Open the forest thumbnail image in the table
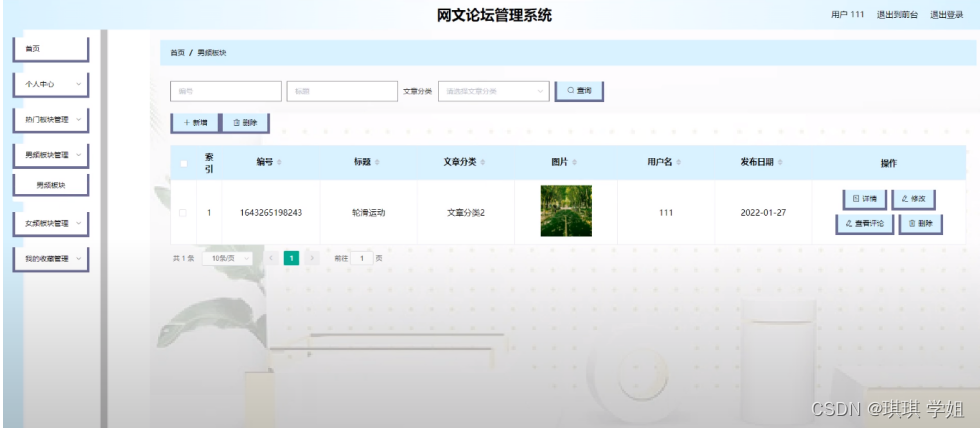Image resolution: width=980 pixels, height=428 pixels. point(566,211)
